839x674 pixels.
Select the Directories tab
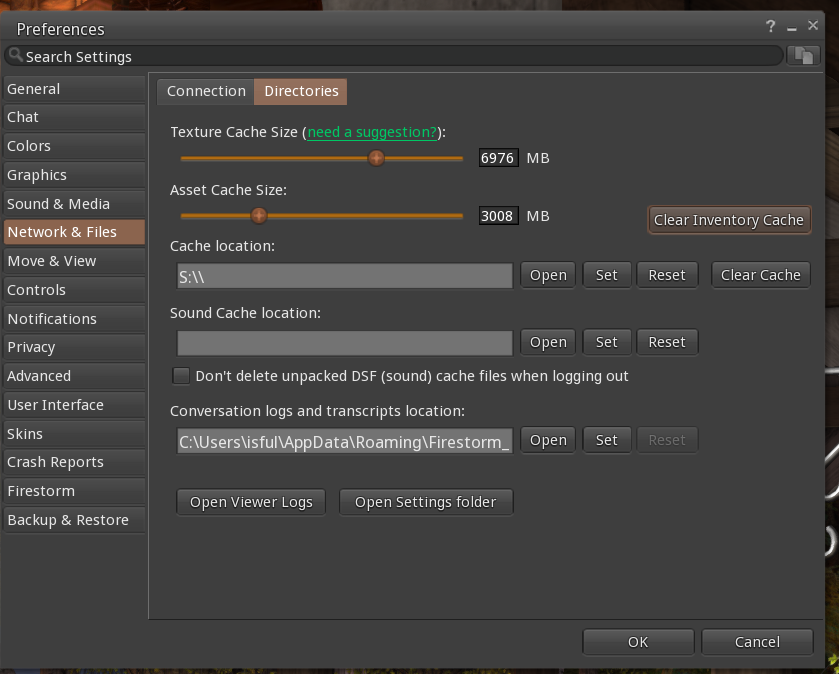click(x=301, y=91)
